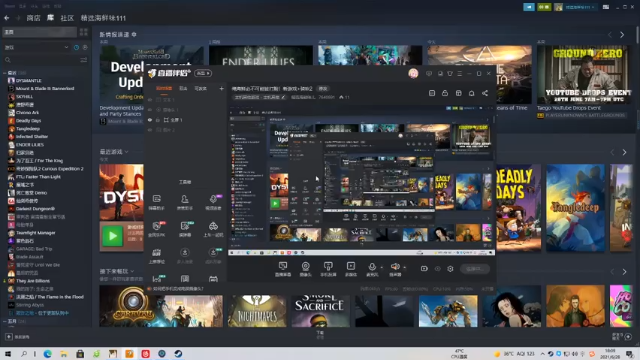This screenshot has width=640, height=360.
Task: Toggle visibility of the second source in the list
Action: pos(150,110)
